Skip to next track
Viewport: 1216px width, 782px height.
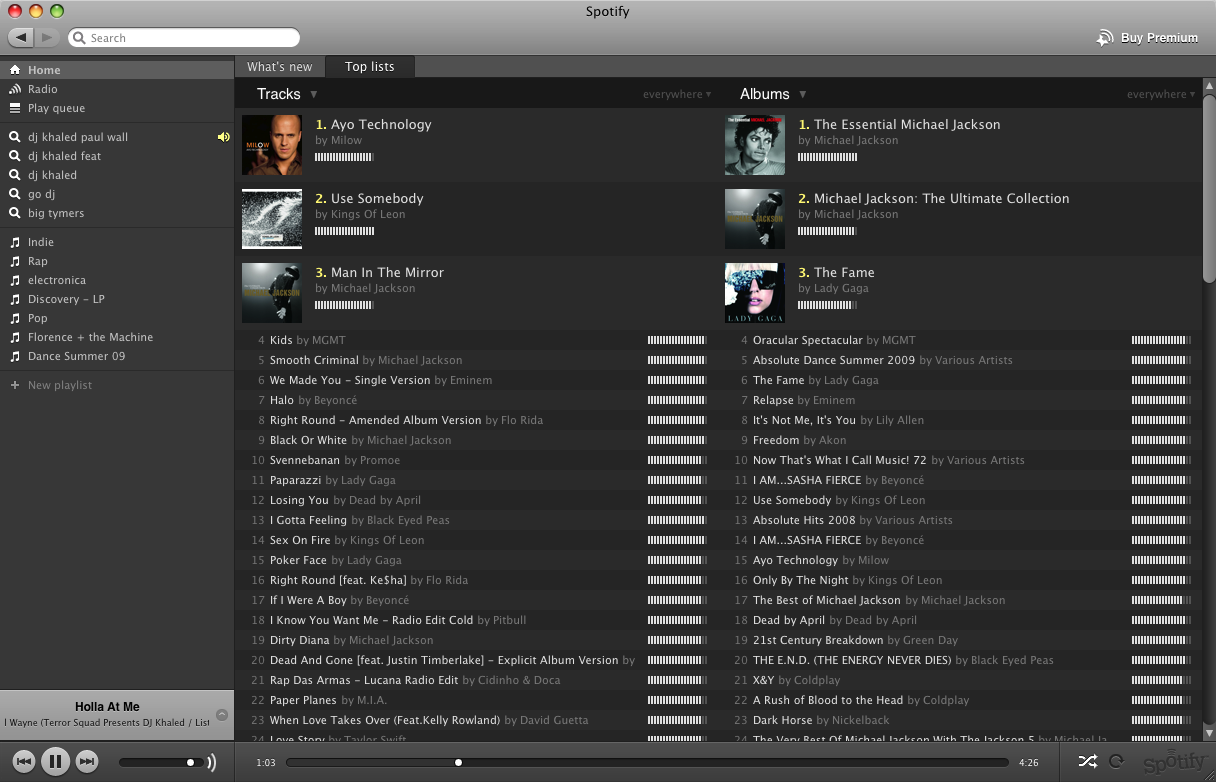point(87,762)
